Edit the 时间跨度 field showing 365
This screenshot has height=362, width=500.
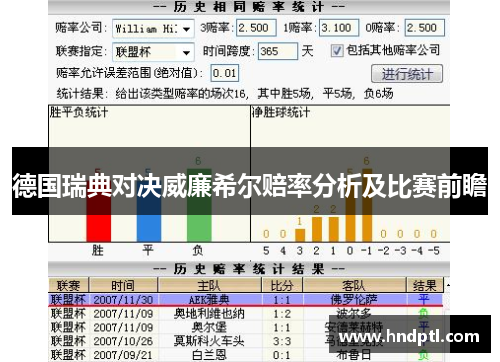[278, 51]
